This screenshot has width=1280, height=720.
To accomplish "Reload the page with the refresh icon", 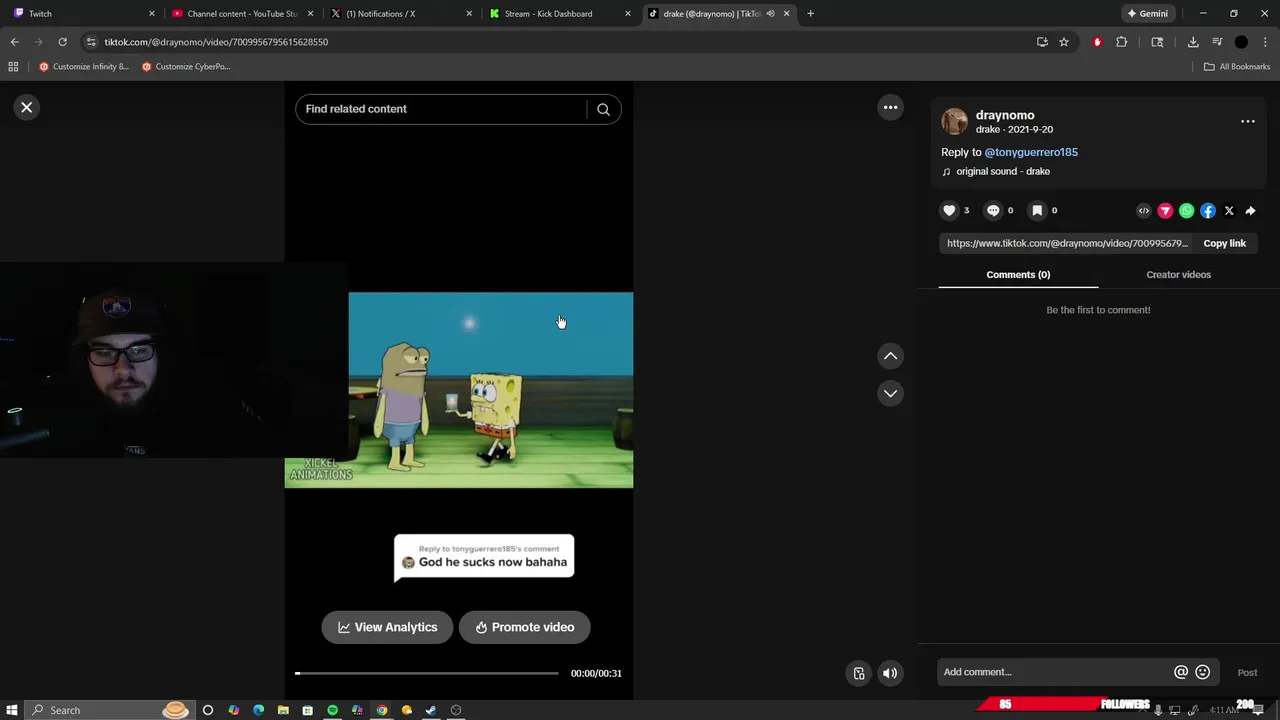I will pyautogui.click(x=62, y=42).
